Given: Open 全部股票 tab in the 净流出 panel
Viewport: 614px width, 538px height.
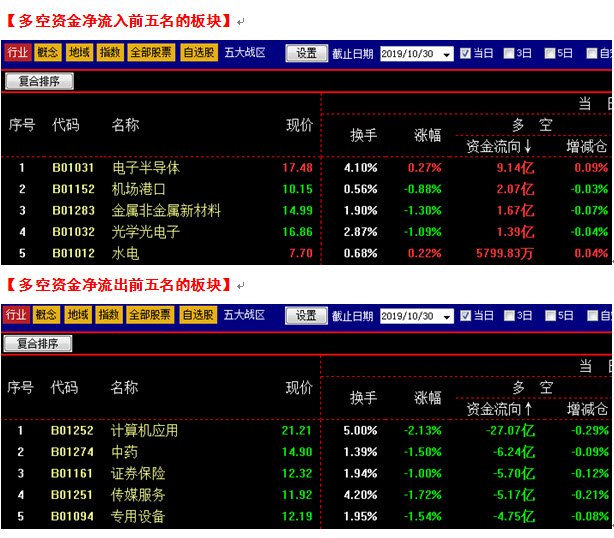Looking at the screenshot, I should click(x=151, y=315).
